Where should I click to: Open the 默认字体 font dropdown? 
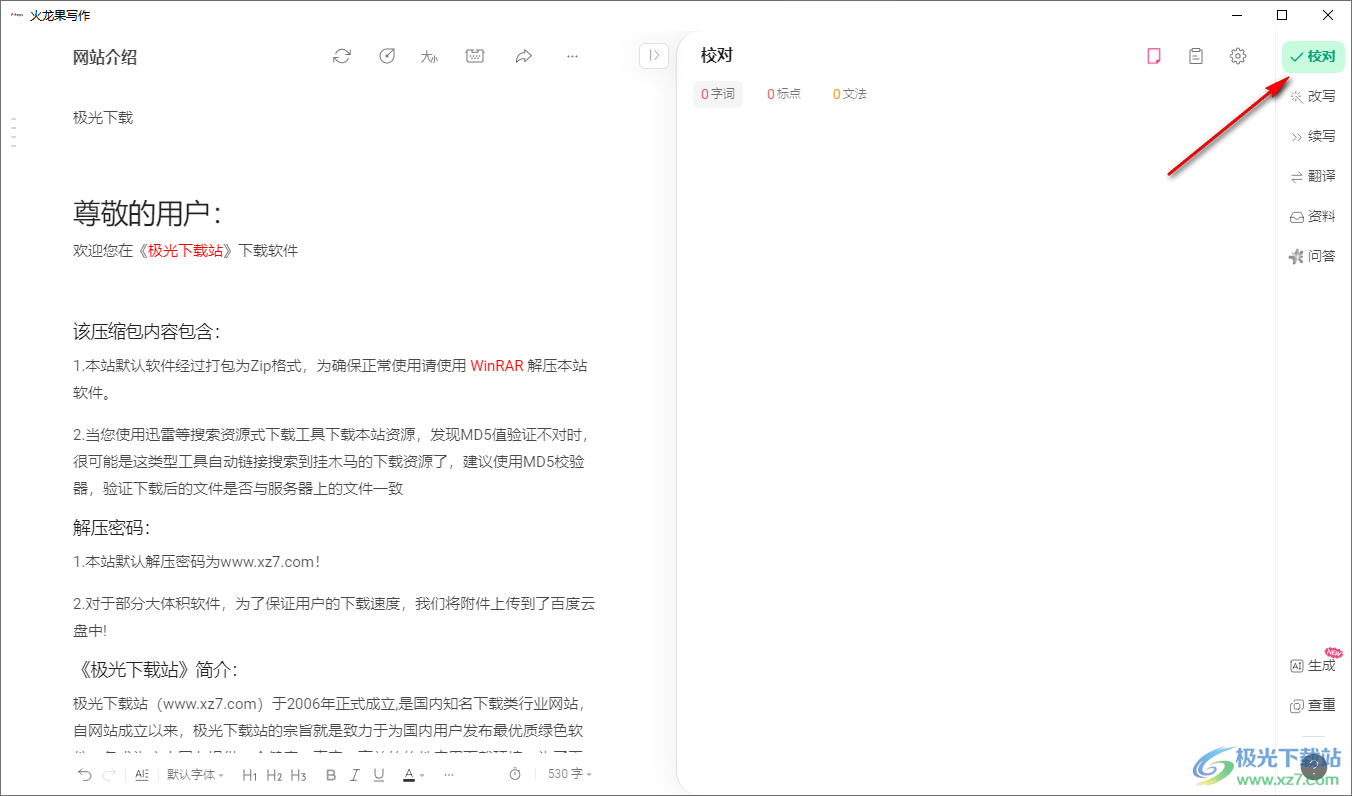pyautogui.click(x=195, y=774)
